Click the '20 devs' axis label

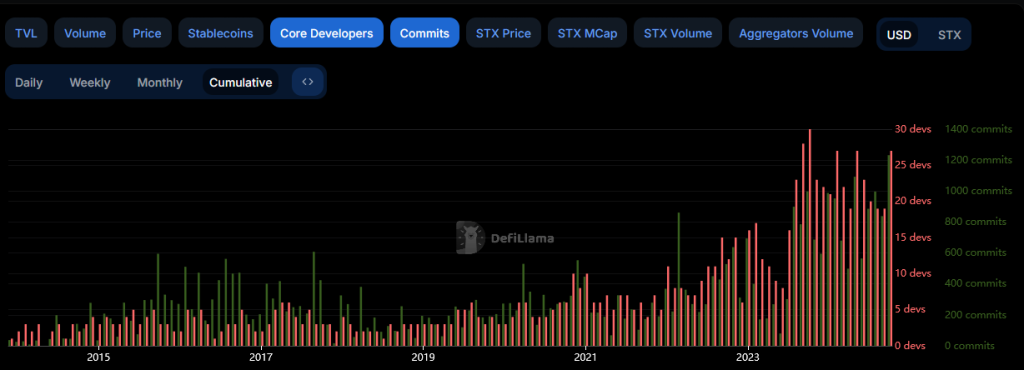coord(912,201)
